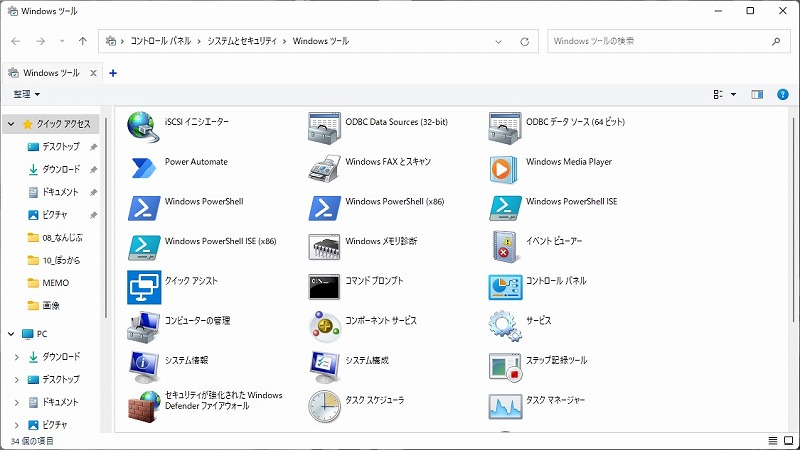Switch to large icons view in status bar
The width and height of the screenshot is (800, 450).
(788, 441)
